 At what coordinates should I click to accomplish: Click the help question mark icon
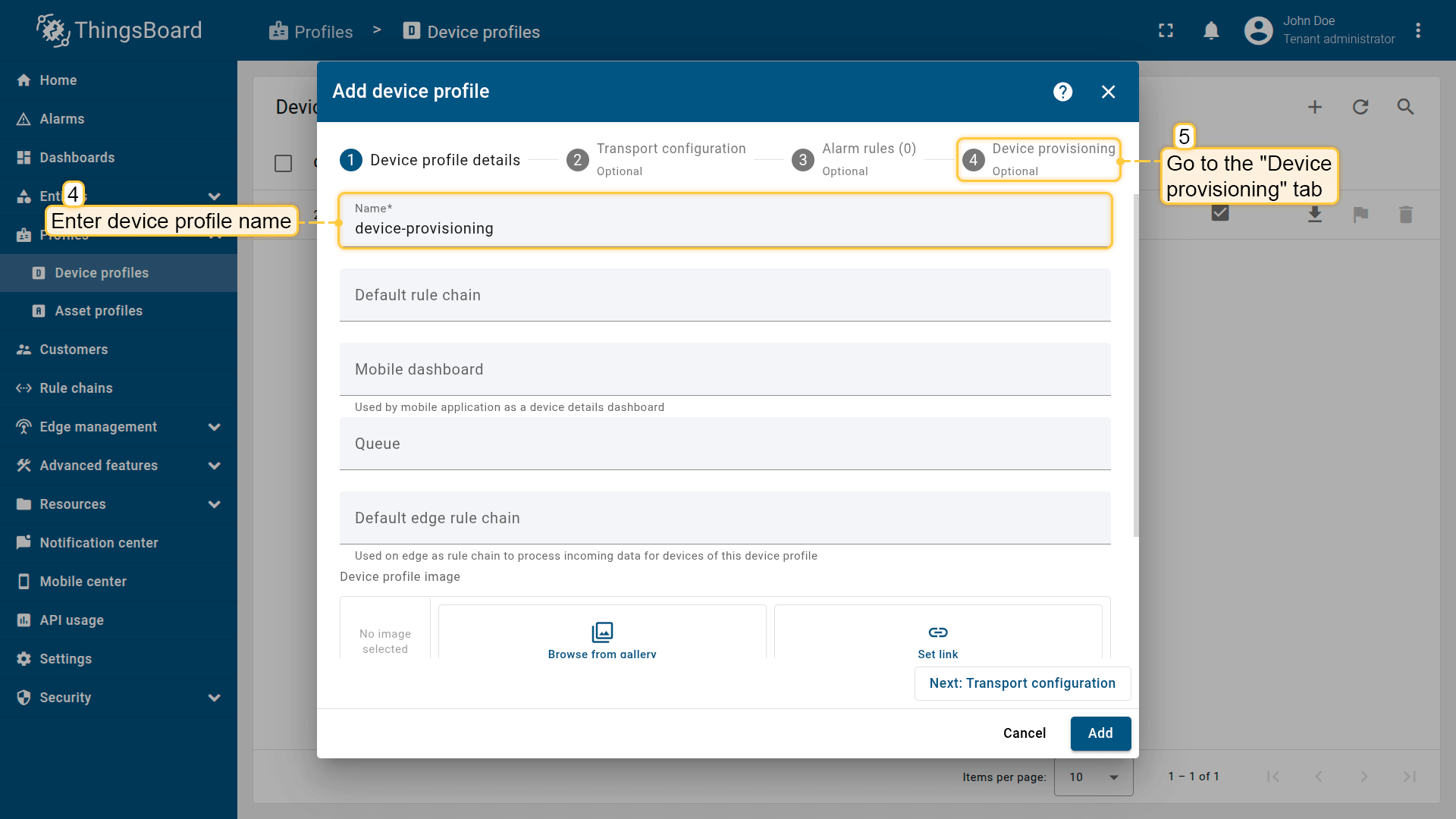(x=1062, y=92)
